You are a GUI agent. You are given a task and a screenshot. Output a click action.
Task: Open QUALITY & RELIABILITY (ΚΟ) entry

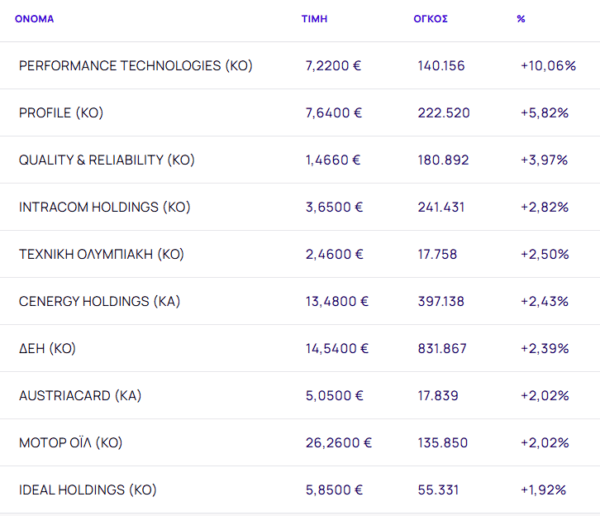105,160
